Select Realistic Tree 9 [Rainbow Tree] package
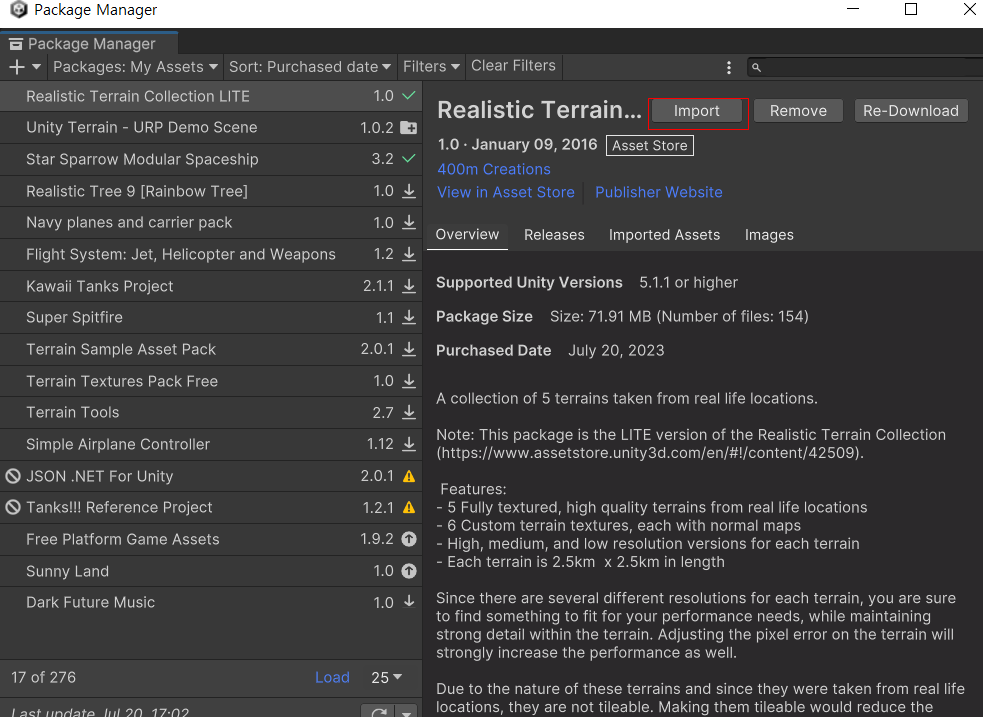Viewport: 983px width, 717px height. 211,191
